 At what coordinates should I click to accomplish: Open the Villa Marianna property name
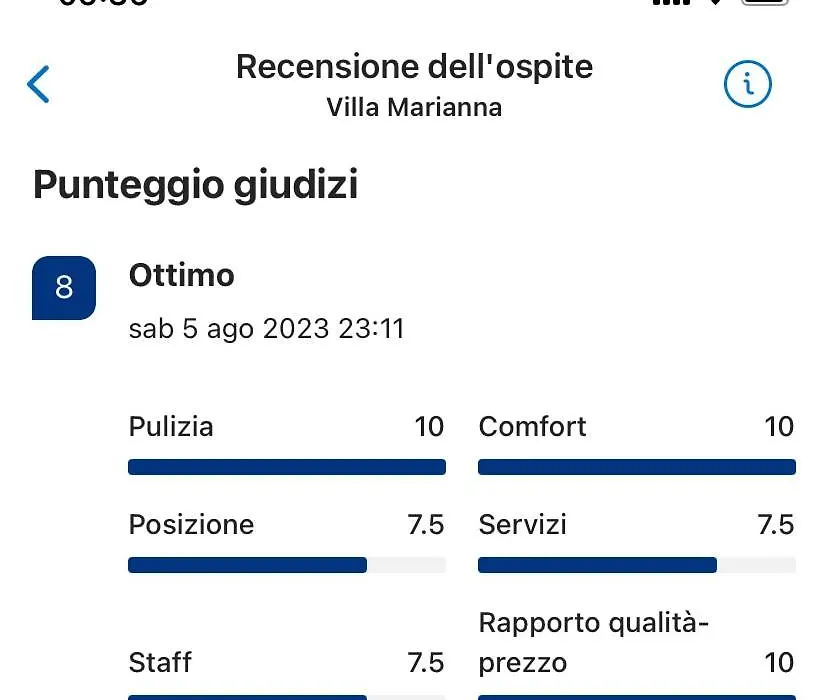(414, 107)
